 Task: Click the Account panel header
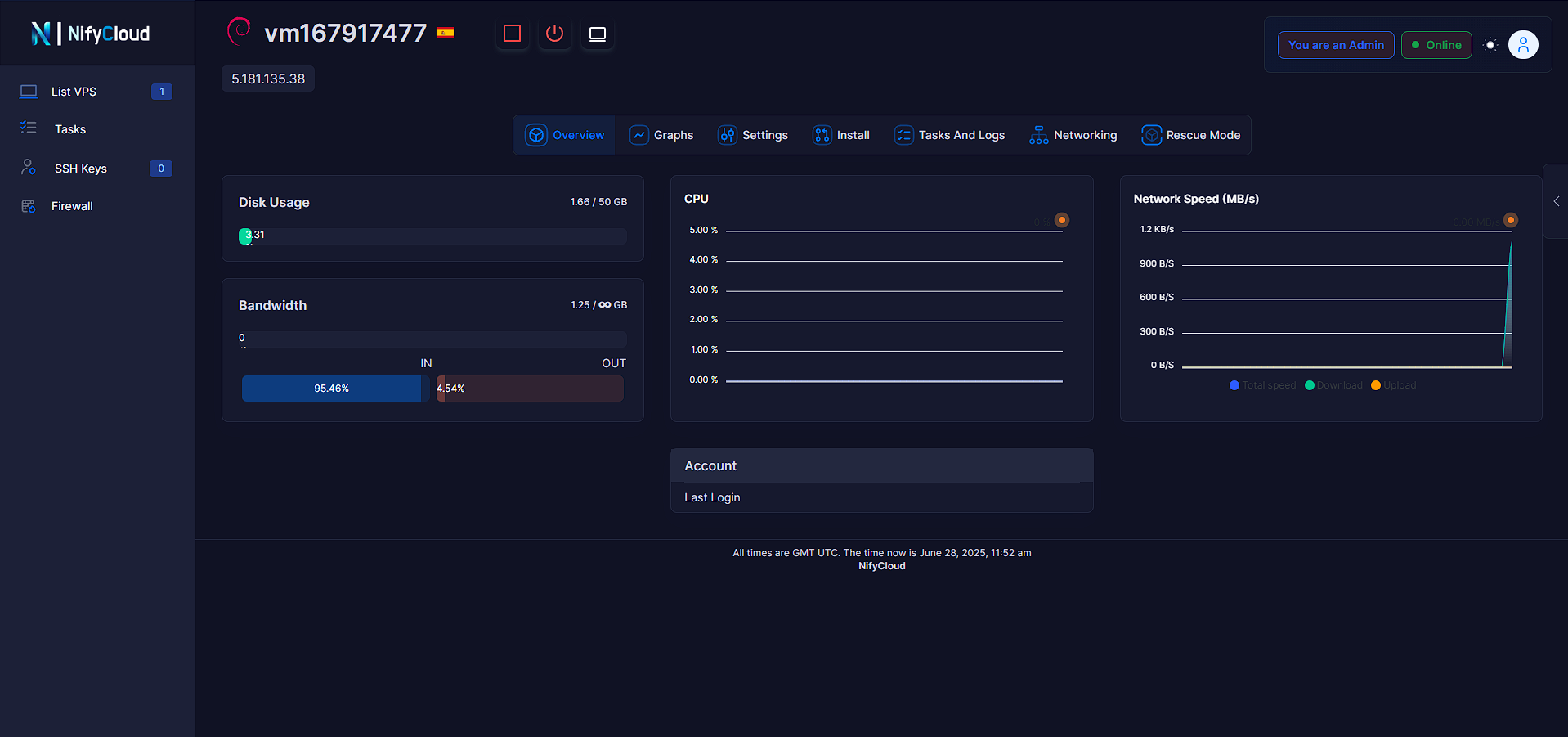click(x=882, y=465)
